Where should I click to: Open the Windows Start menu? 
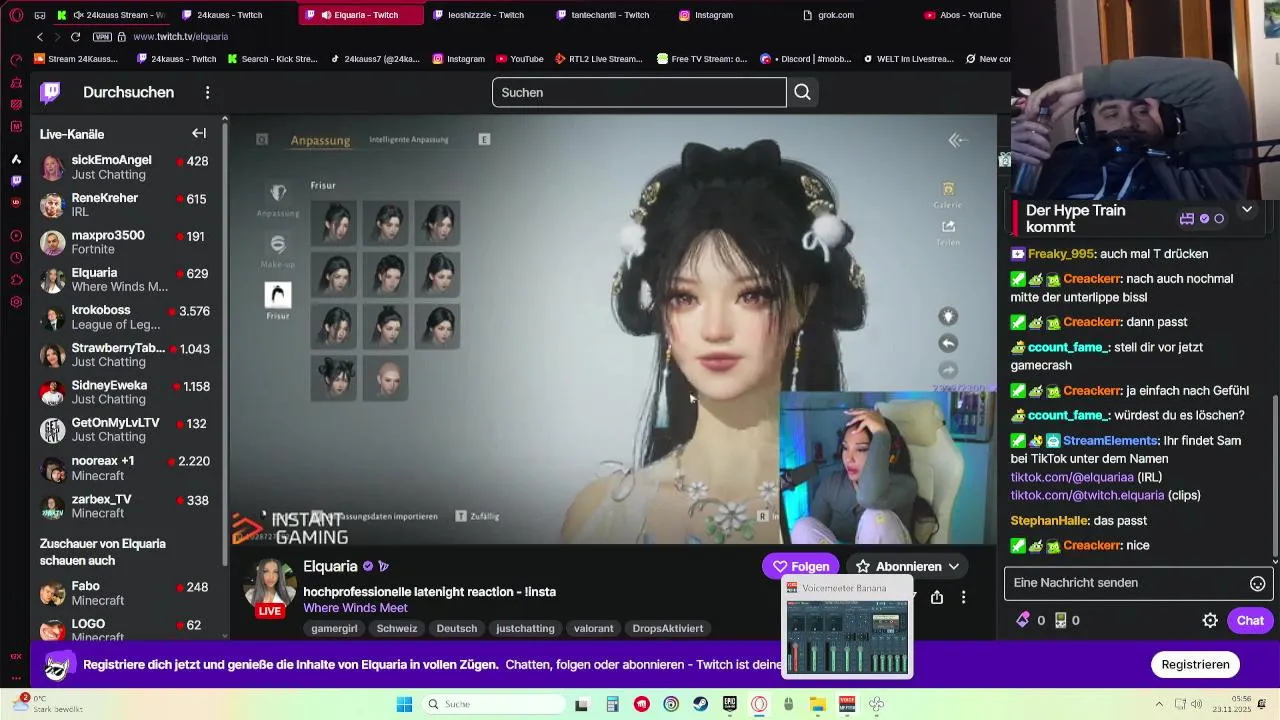click(x=404, y=704)
